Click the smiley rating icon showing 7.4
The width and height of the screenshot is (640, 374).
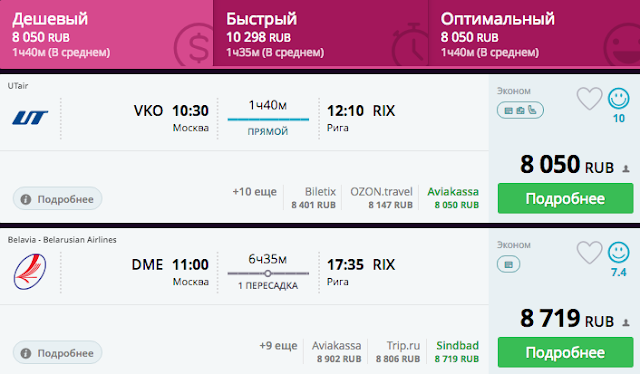[619, 252]
